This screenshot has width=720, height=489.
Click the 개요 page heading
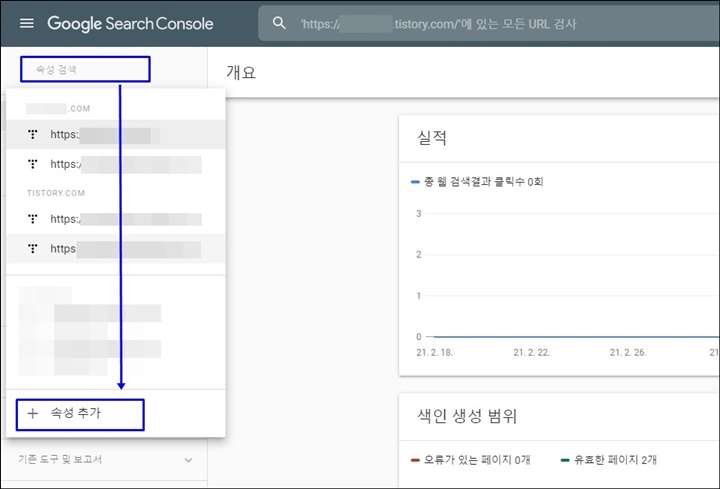pos(241,73)
